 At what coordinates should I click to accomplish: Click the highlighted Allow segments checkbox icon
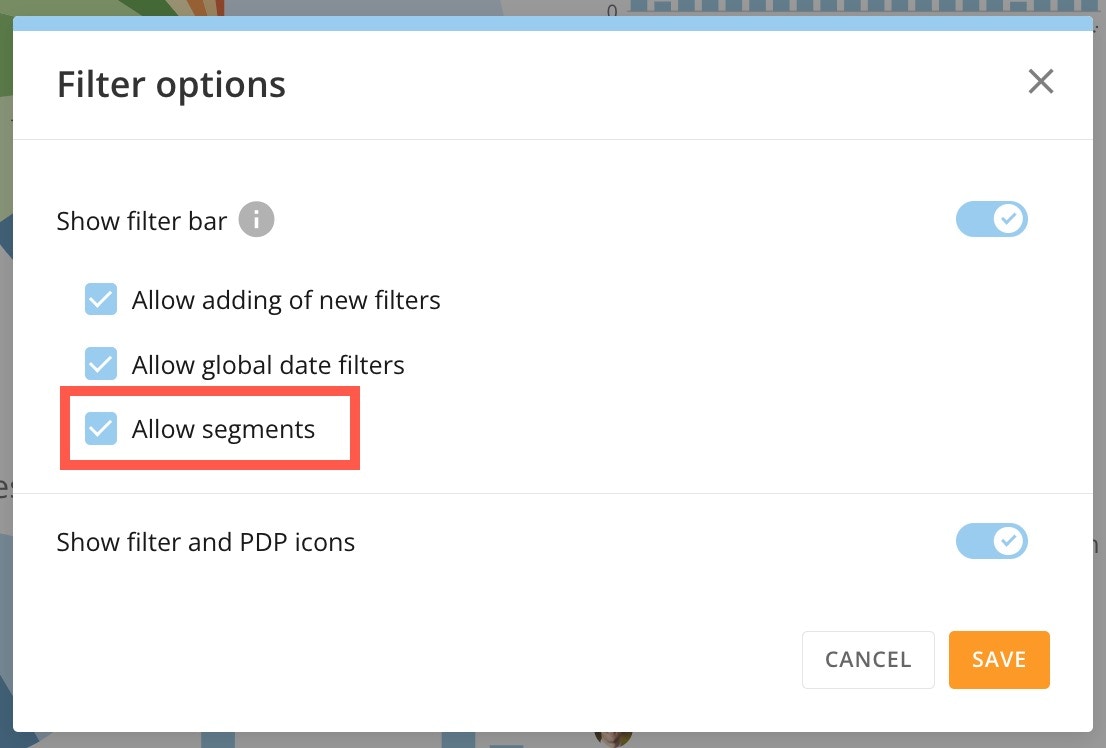click(x=101, y=428)
